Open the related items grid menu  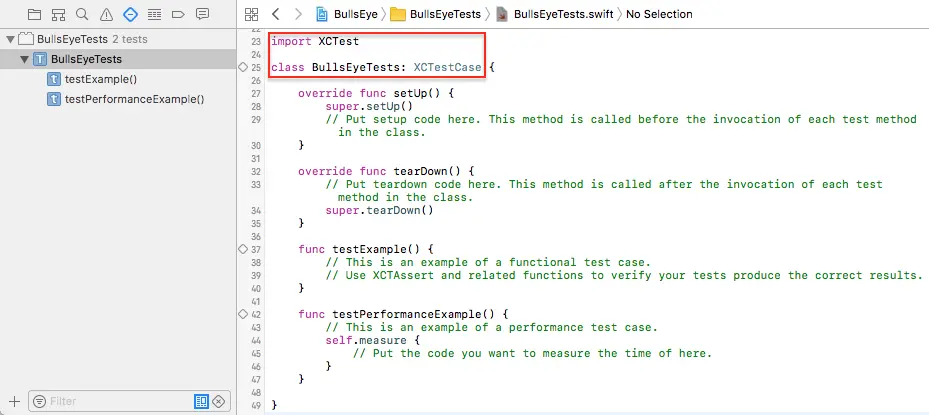(x=251, y=14)
